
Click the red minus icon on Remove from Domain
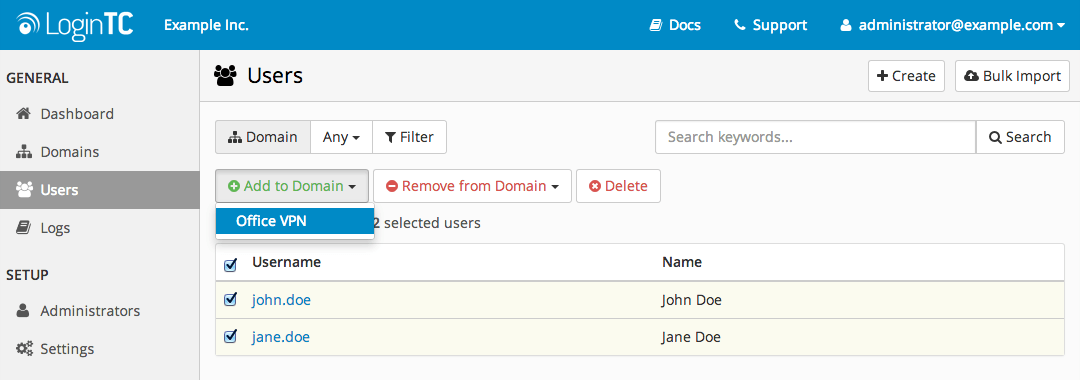pyautogui.click(x=392, y=186)
